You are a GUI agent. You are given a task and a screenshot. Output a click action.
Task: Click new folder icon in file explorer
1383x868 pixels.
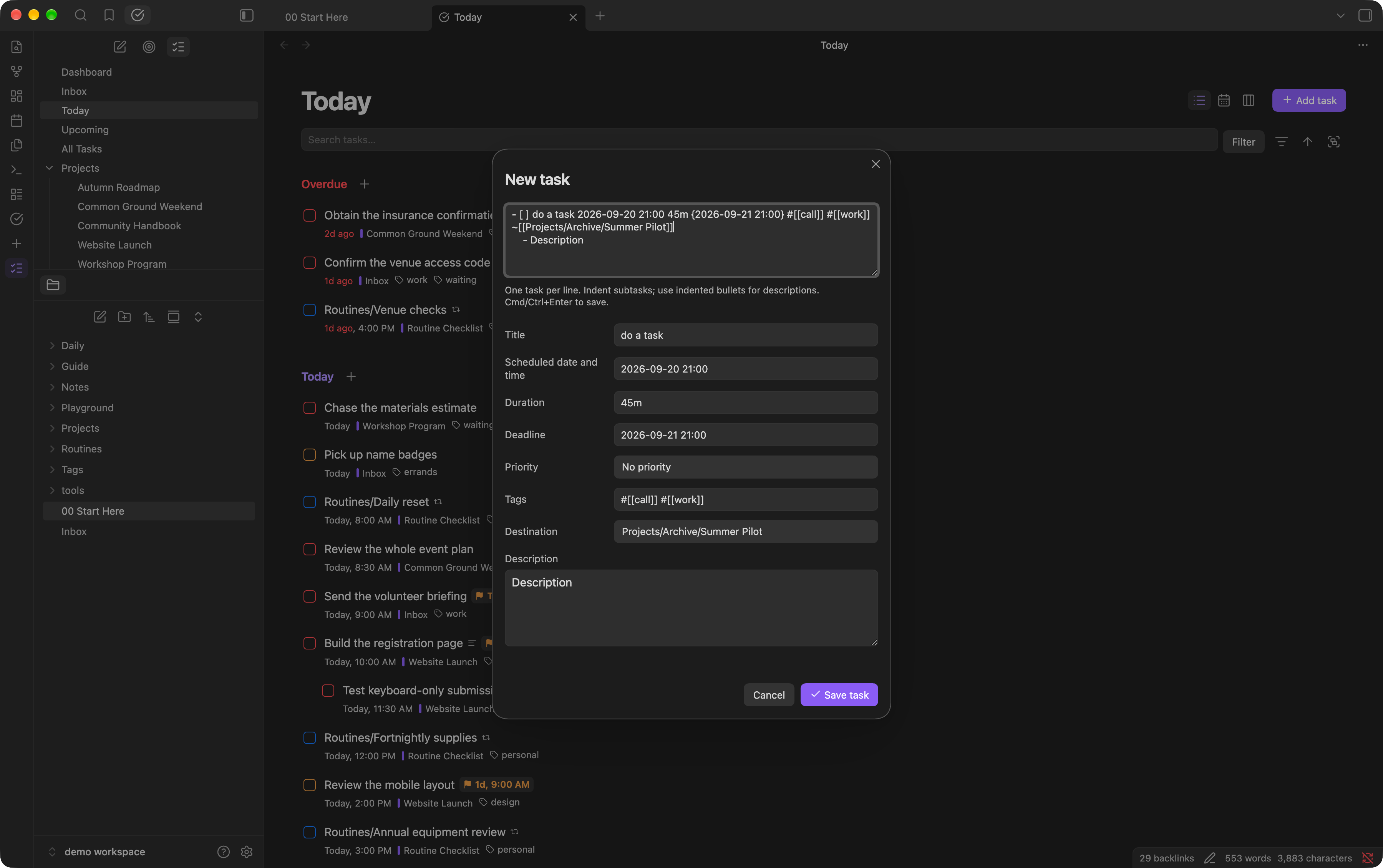pos(124,317)
